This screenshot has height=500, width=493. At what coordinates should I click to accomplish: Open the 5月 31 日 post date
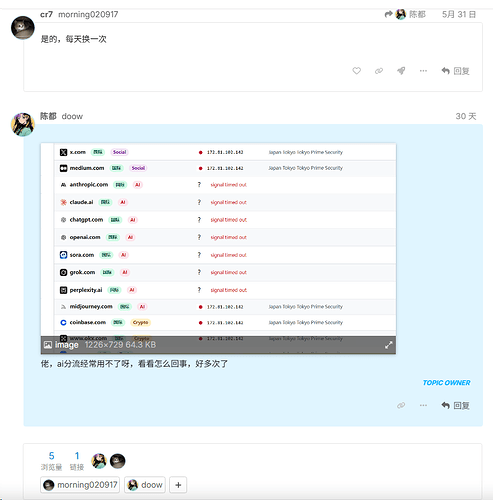[459, 14]
